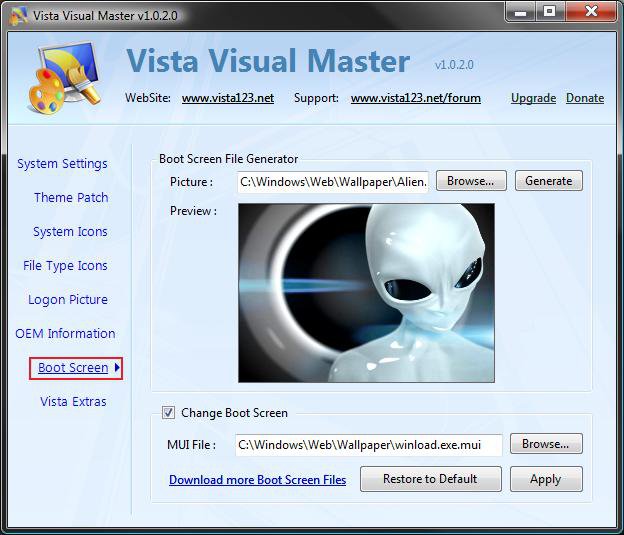Browse for a picture file

471,181
